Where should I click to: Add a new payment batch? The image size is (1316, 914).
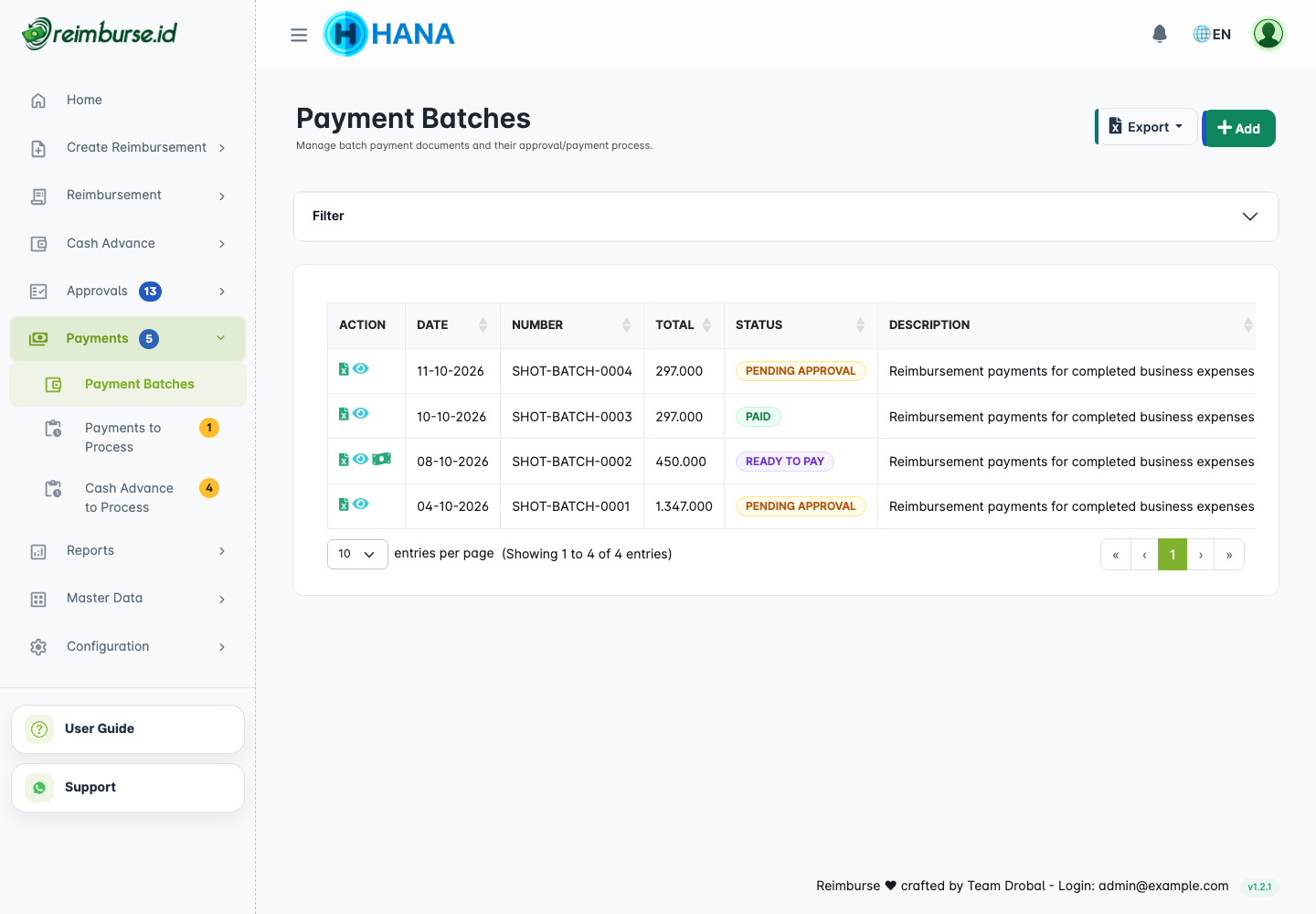(1239, 128)
